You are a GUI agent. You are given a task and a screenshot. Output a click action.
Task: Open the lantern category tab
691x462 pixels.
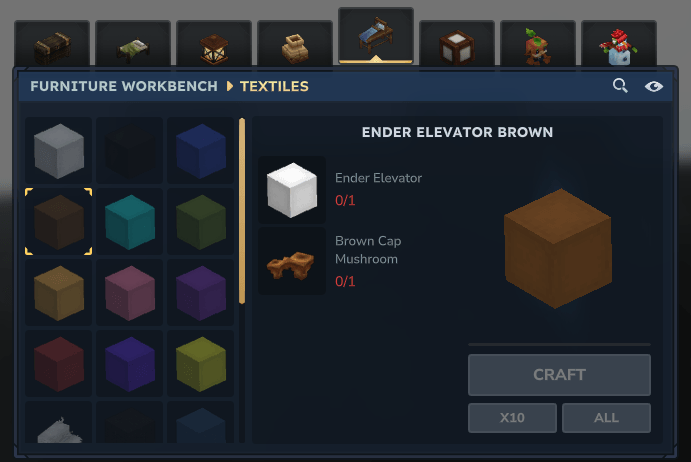pos(214,44)
